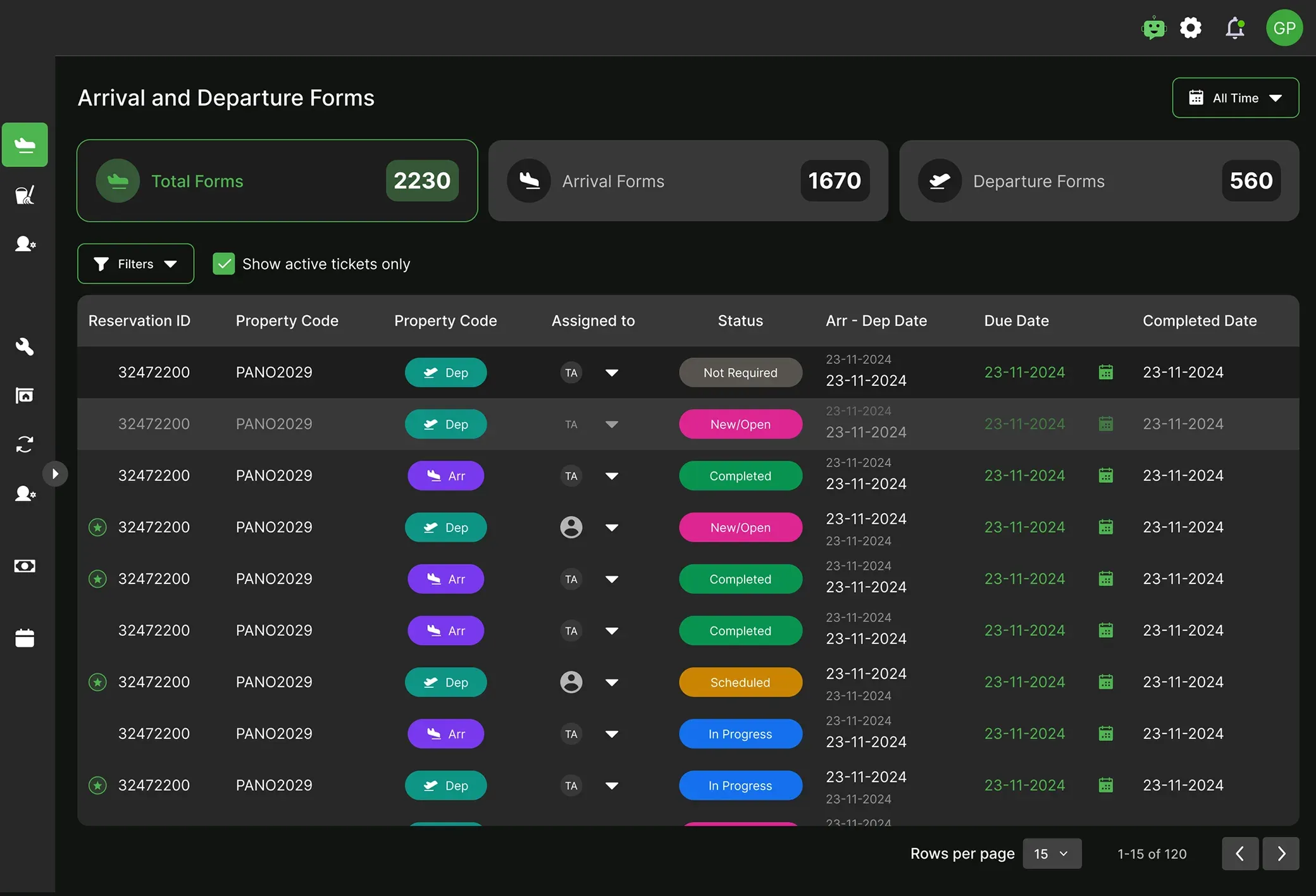Open due date calendar on the In Progress Dep row
Viewport: 1316px width, 896px height.
(x=1106, y=785)
